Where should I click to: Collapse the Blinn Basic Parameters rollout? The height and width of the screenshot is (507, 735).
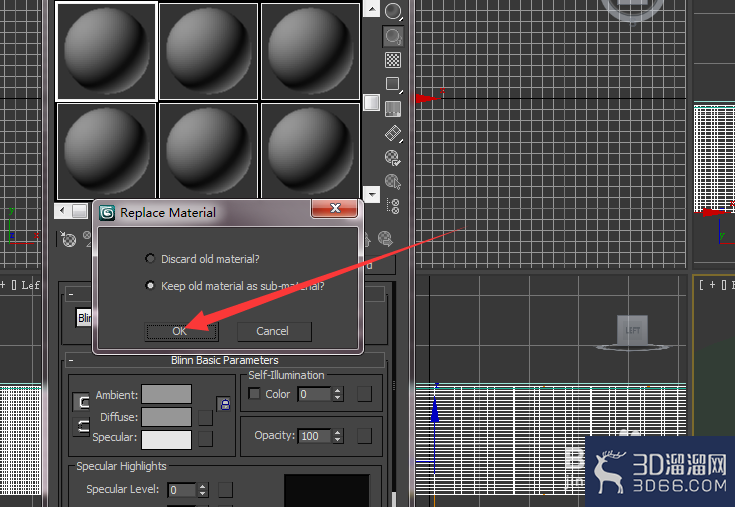(x=71, y=360)
